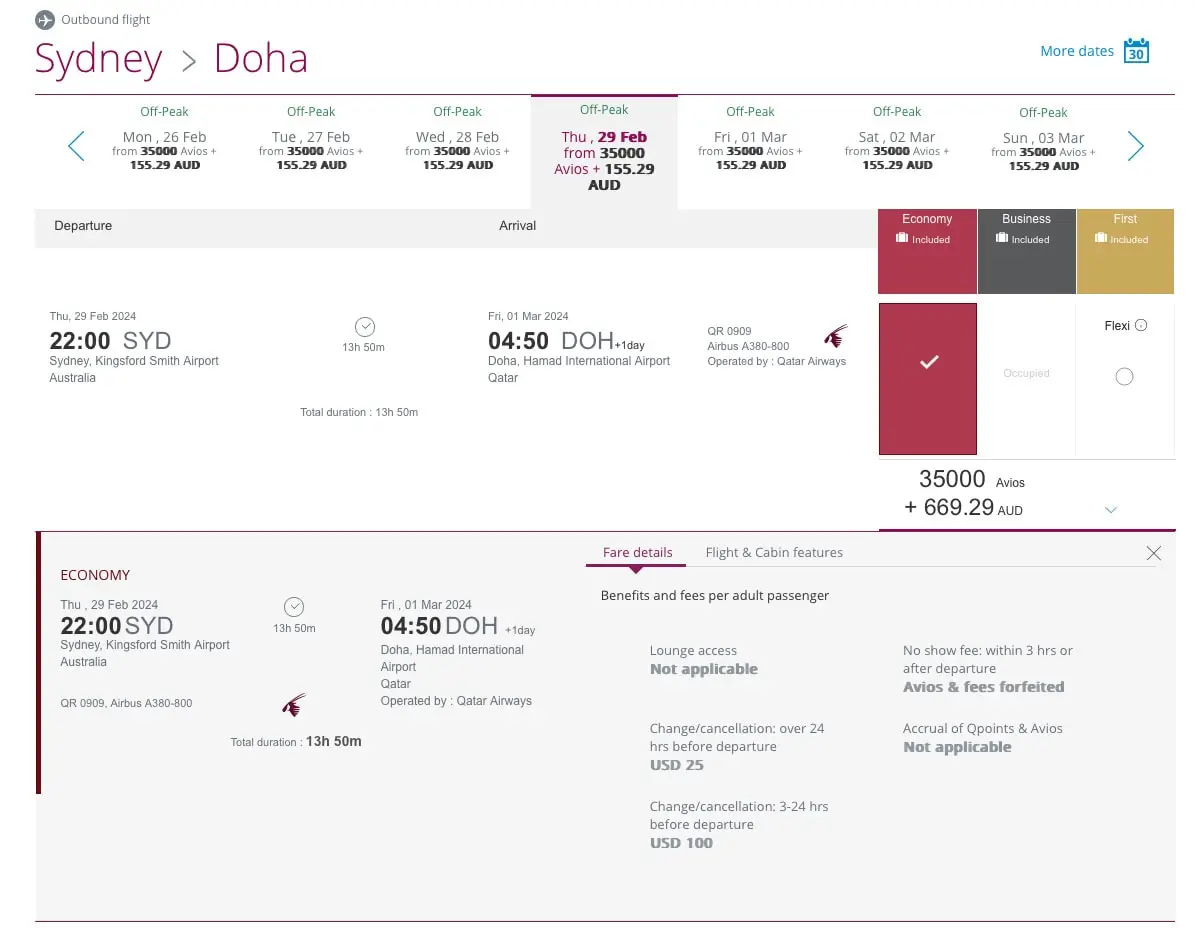Screen dimensions: 1202x928
Task: Open the calendar icon beside More dates
Action: (1136, 50)
